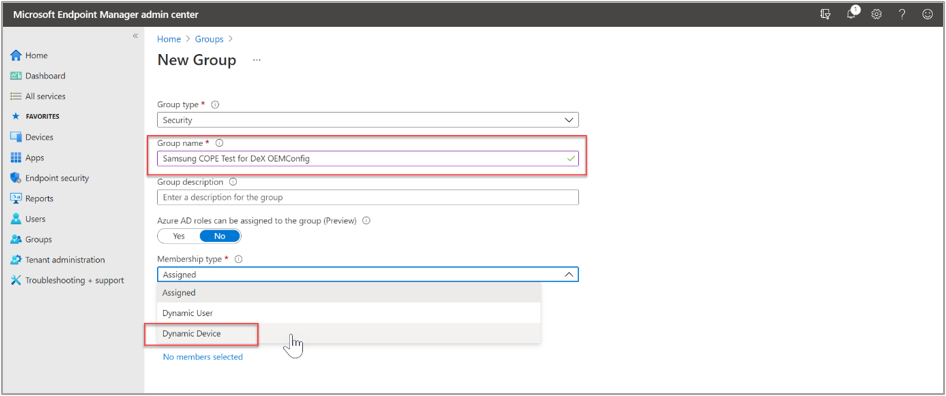Click the Groups people icon
This screenshot has width=946, height=396.
16,240
